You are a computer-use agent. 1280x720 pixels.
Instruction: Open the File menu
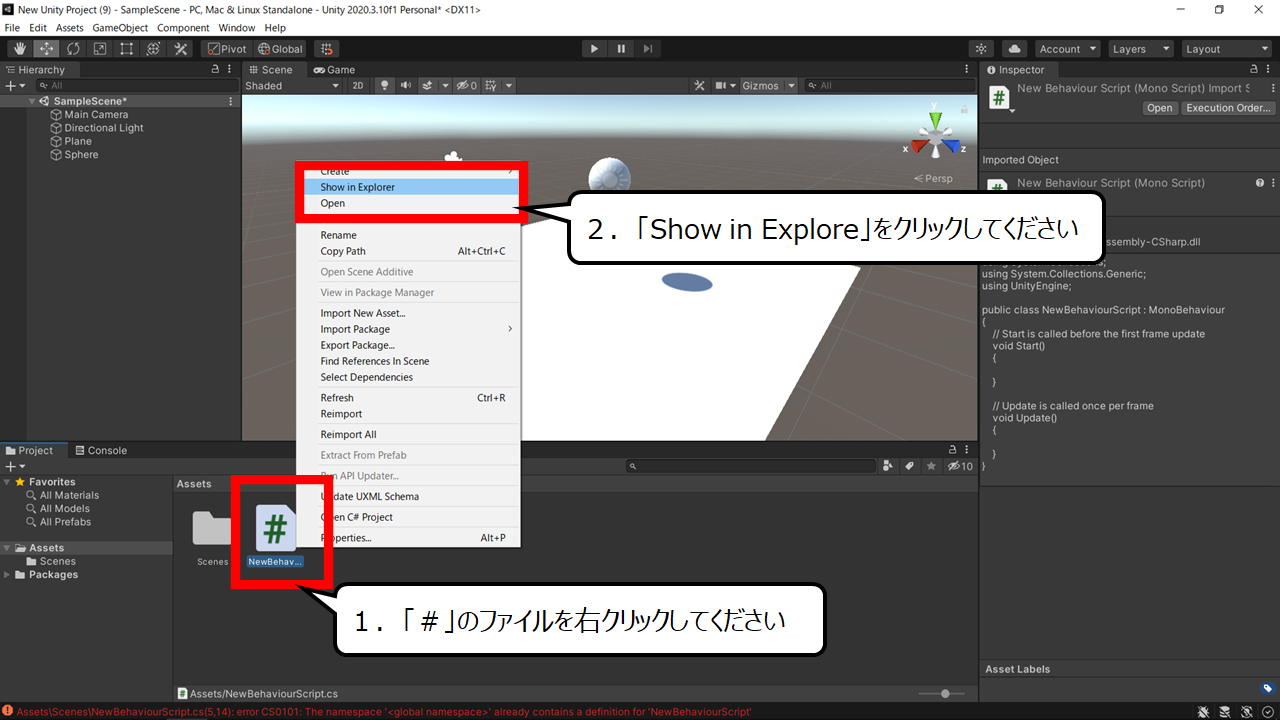12,28
